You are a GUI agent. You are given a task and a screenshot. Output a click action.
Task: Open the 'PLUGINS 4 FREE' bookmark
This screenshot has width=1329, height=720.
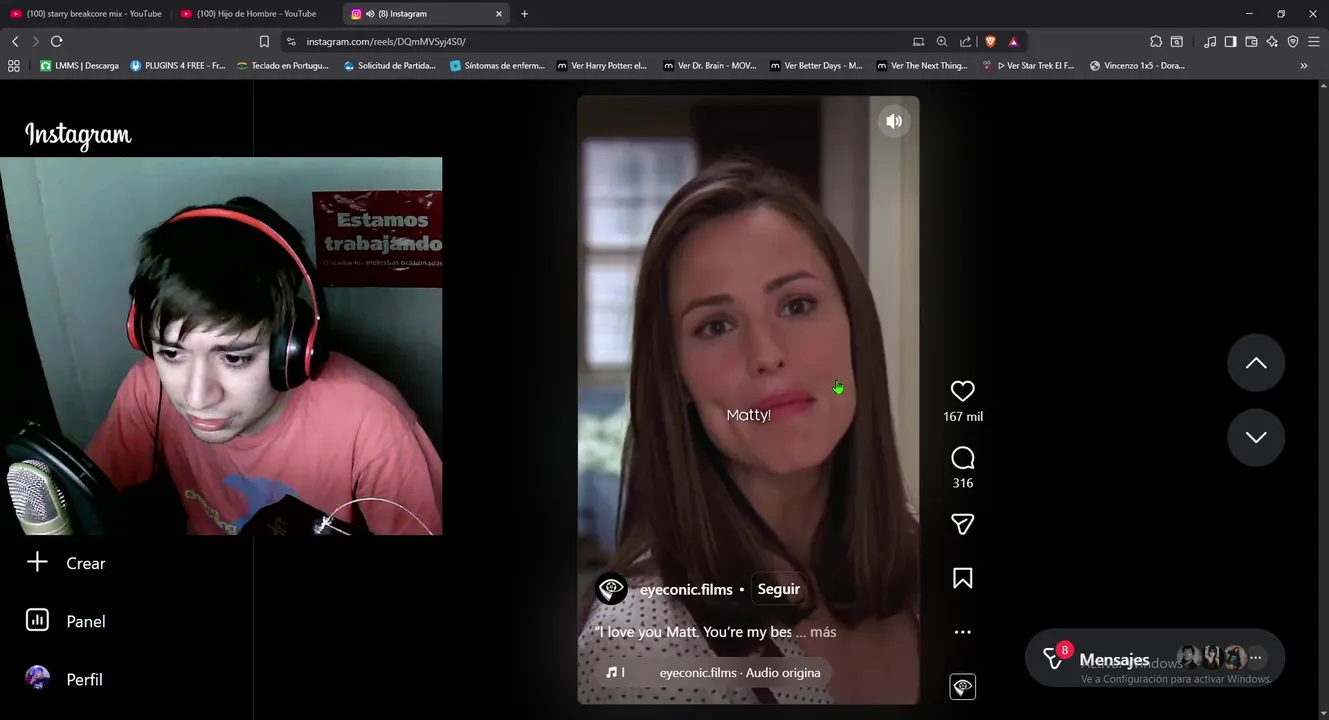click(x=178, y=65)
